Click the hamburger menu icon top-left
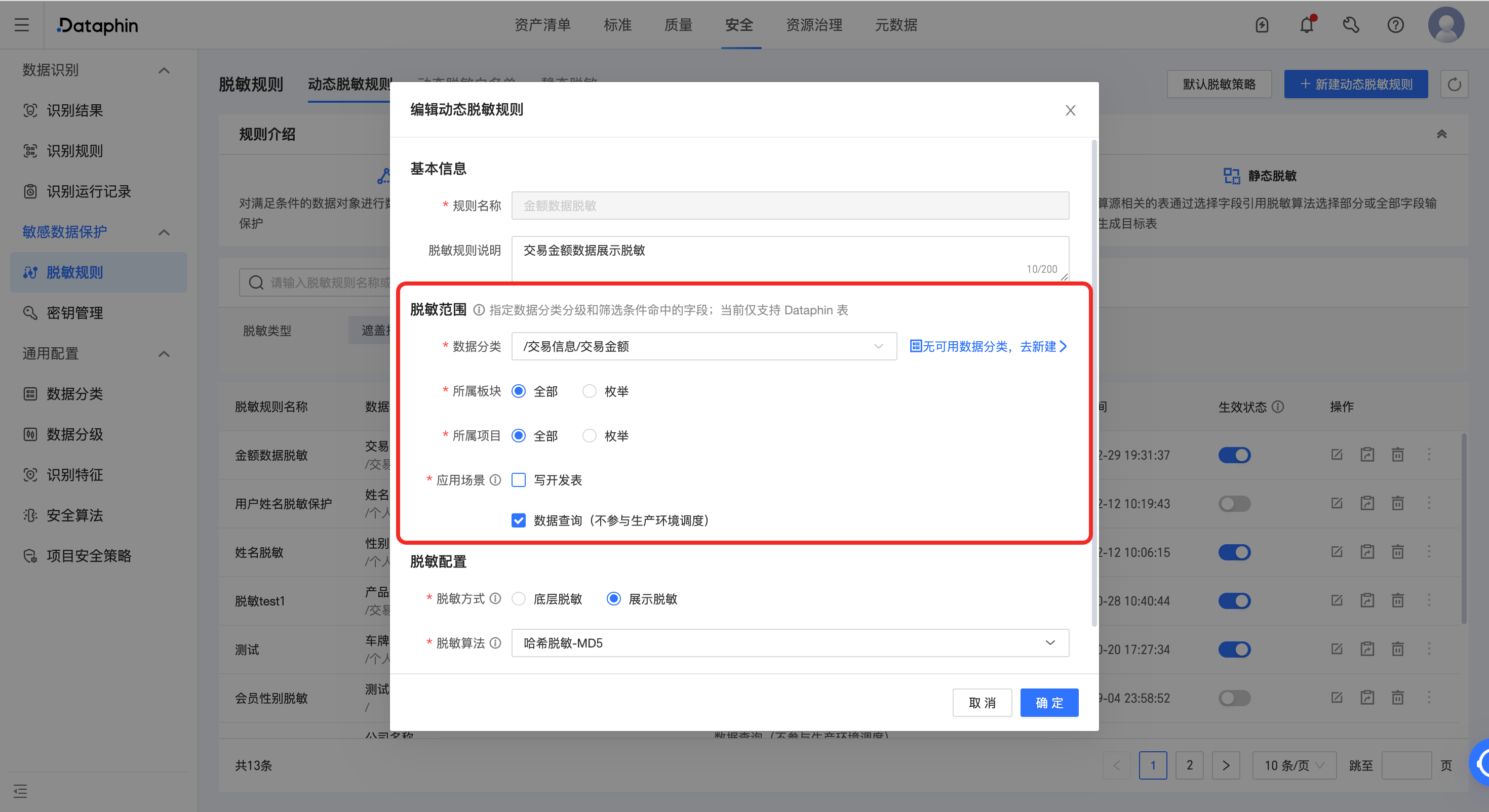 tap(21, 25)
